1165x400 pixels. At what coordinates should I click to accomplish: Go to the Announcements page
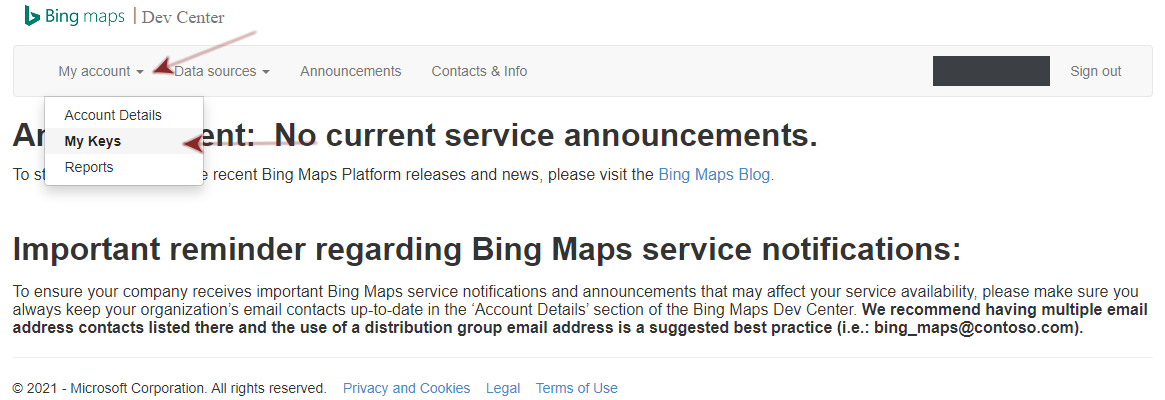point(351,71)
